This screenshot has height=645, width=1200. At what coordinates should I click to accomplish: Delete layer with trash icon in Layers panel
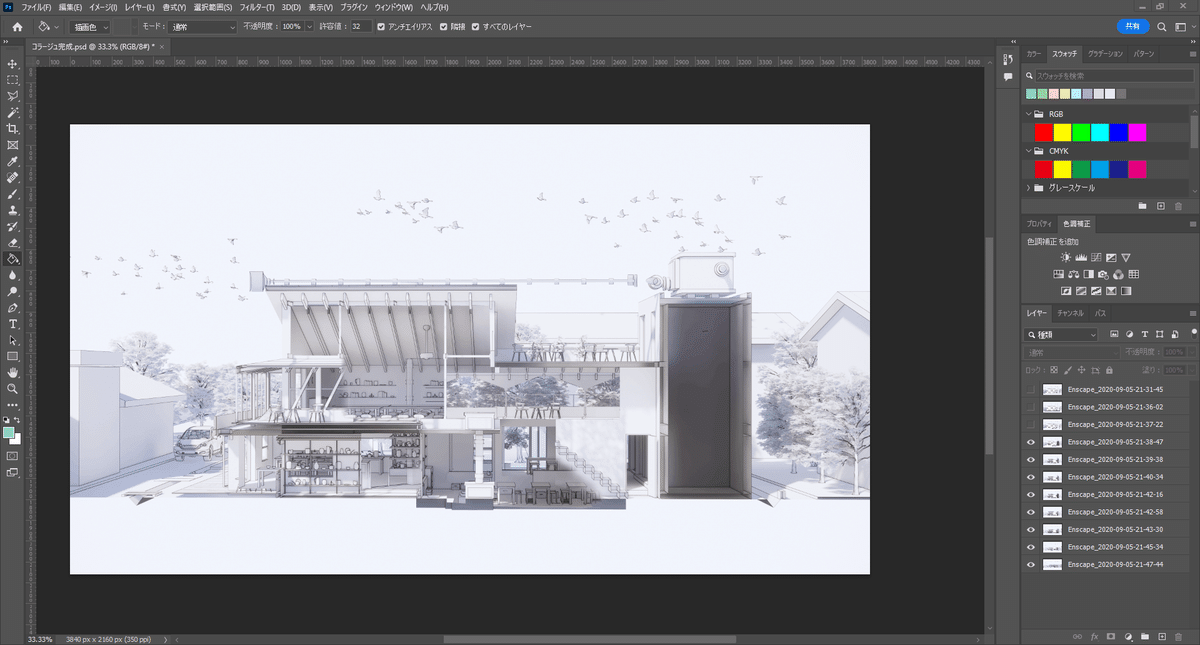[x=1178, y=636]
